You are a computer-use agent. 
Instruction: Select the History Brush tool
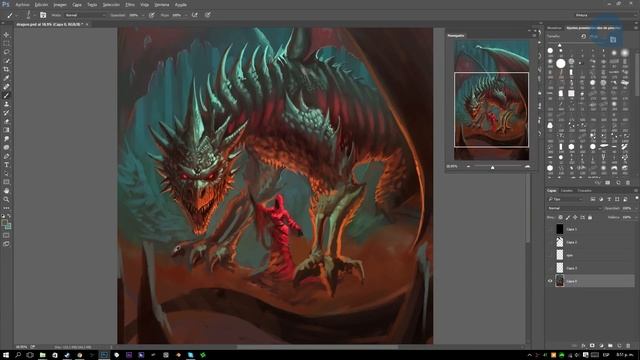[x=6, y=113]
